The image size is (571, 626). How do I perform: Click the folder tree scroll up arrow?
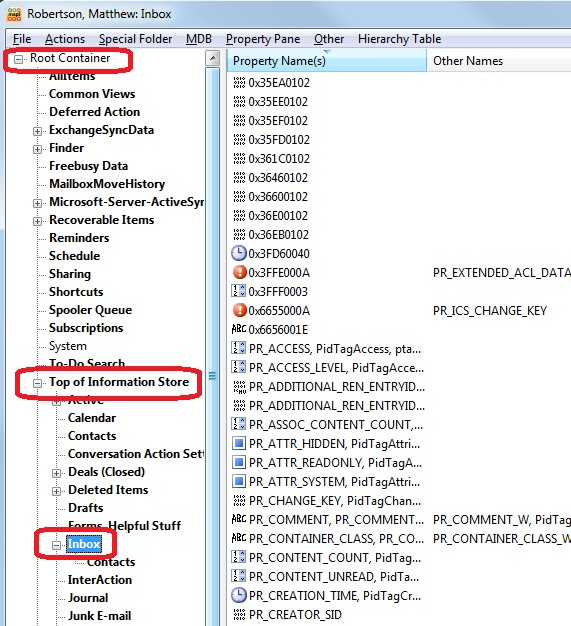coord(213,58)
